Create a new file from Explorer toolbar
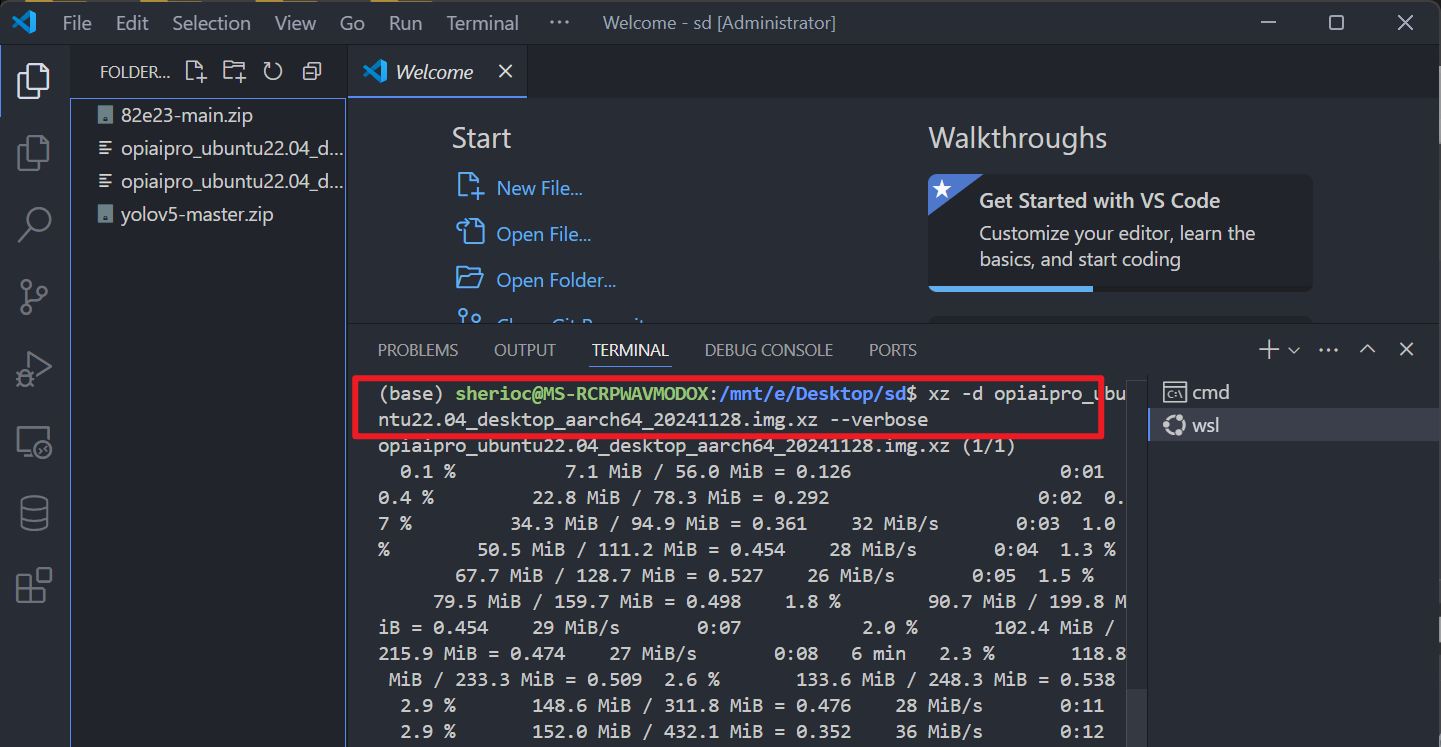 (196, 71)
